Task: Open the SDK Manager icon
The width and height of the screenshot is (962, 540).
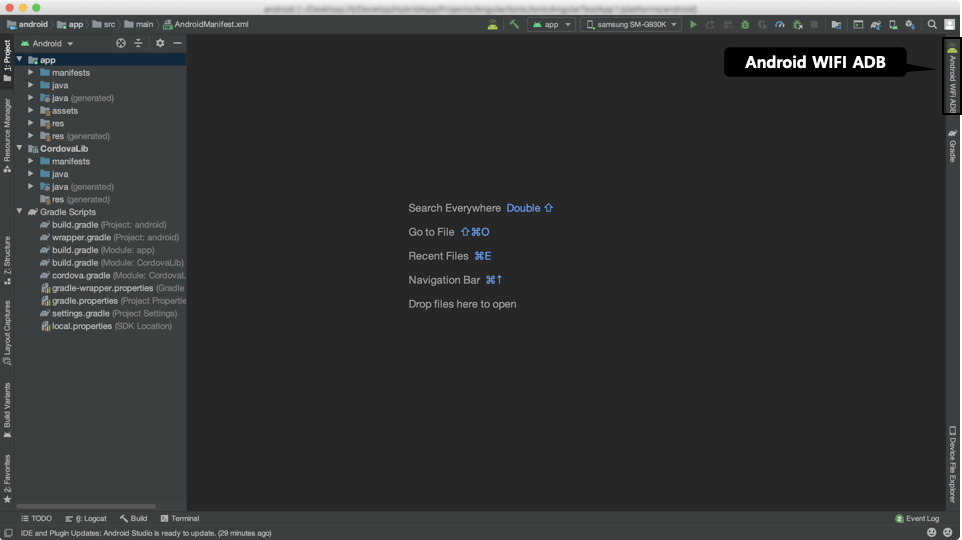Action: coord(910,25)
